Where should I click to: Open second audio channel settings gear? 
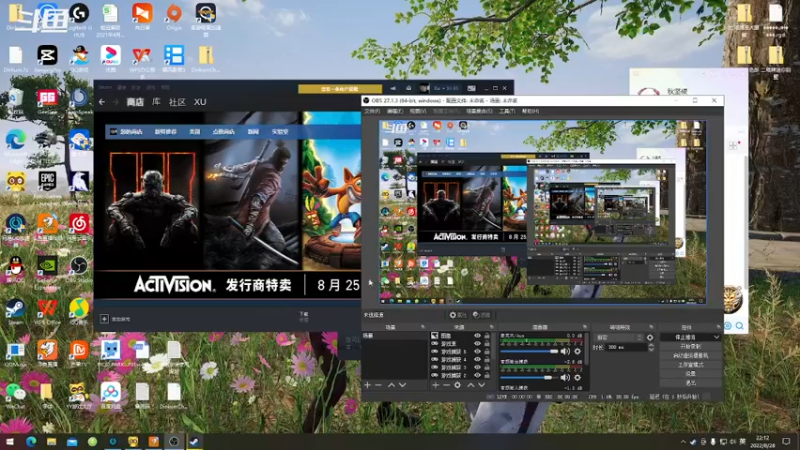pyautogui.click(x=578, y=378)
